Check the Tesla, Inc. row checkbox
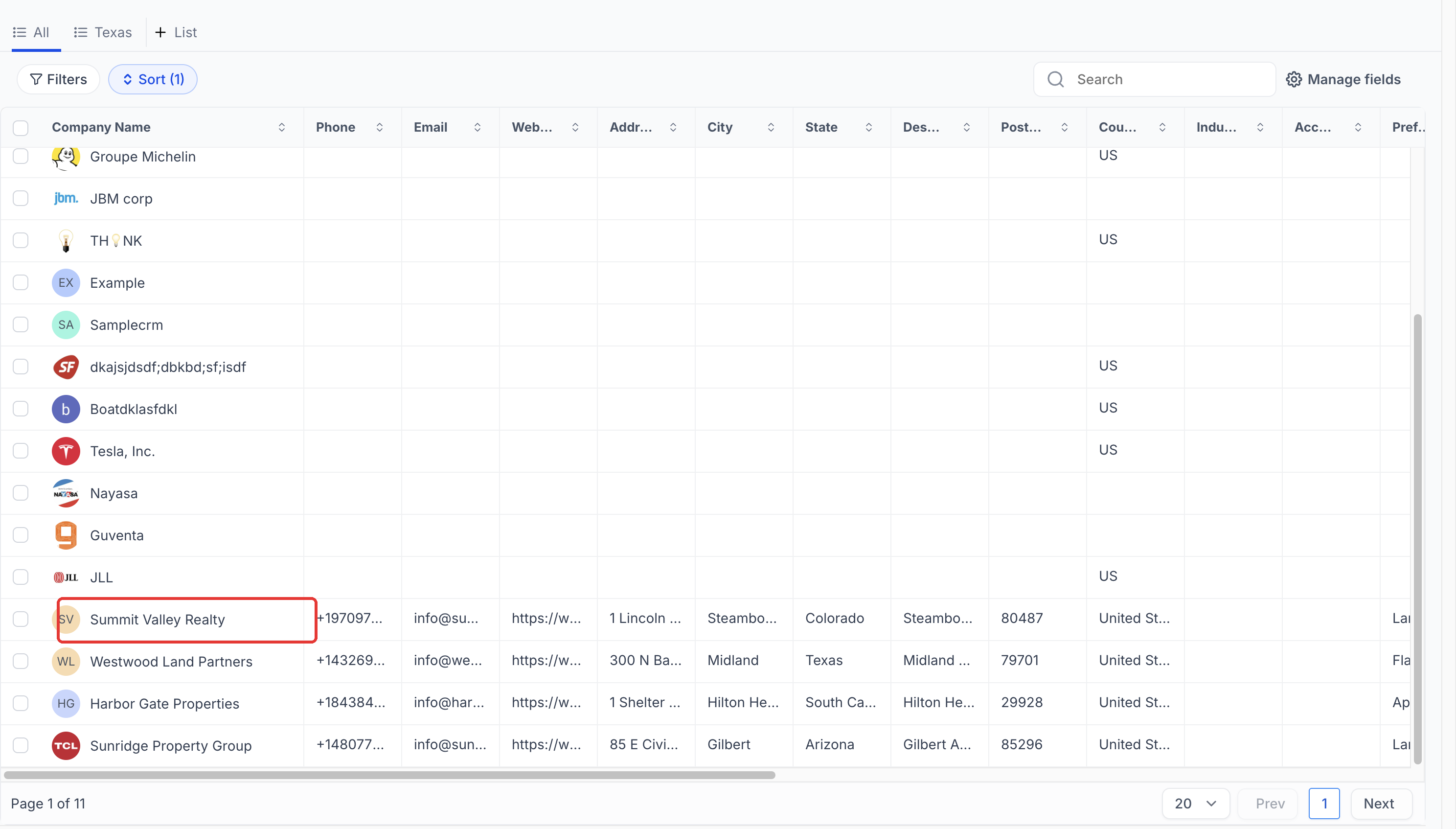This screenshot has height=829, width=1456. (21, 451)
